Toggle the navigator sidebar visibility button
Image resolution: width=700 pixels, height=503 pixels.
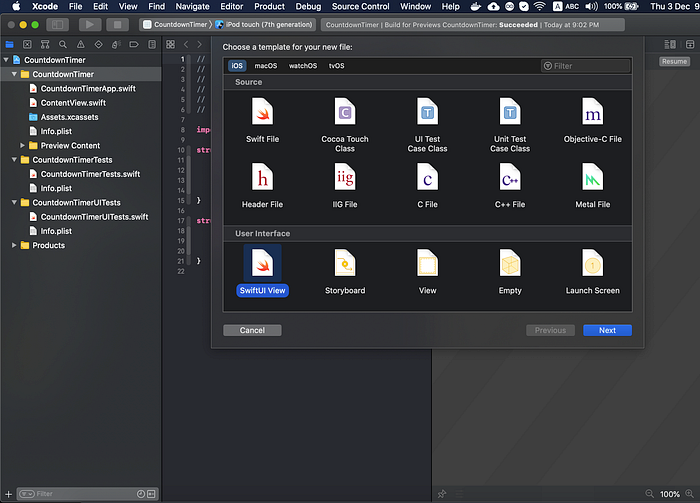(55, 24)
